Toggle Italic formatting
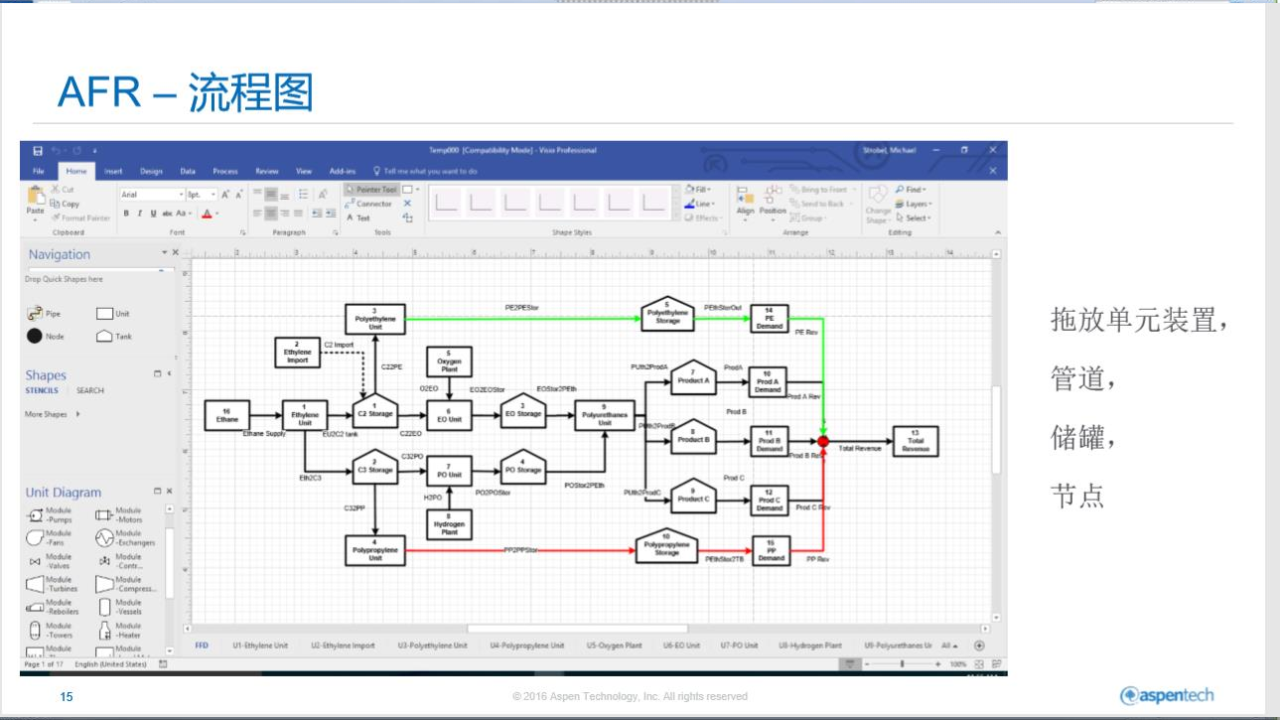This screenshot has height=720, width=1280. coord(139,213)
